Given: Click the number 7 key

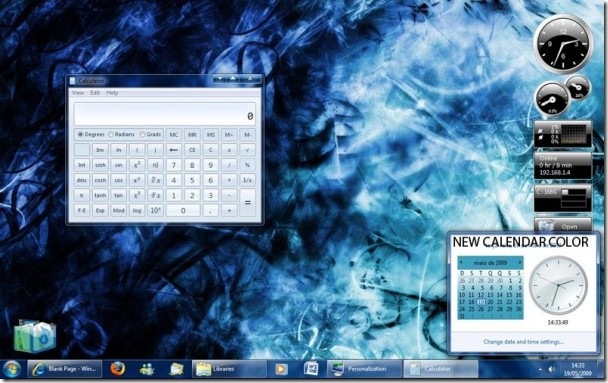Looking at the screenshot, I should tap(174, 165).
